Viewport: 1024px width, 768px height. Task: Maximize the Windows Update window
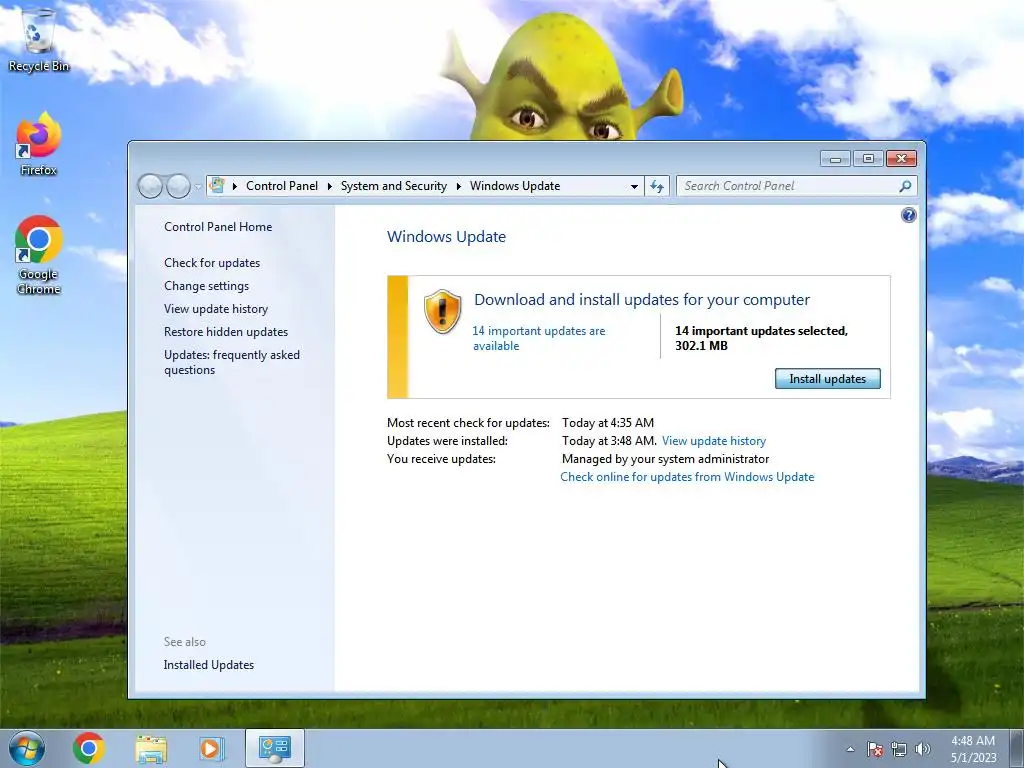click(x=868, y=159)
